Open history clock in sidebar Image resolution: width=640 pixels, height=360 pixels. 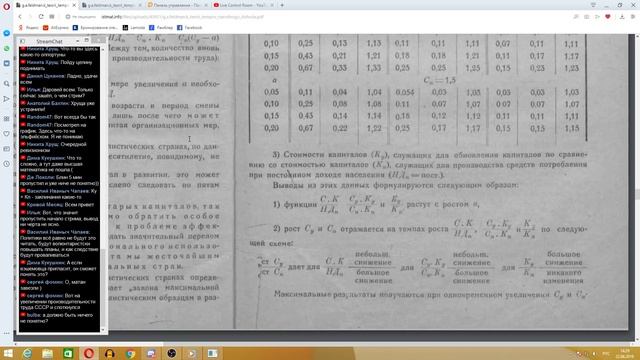(x=7, y=164)
